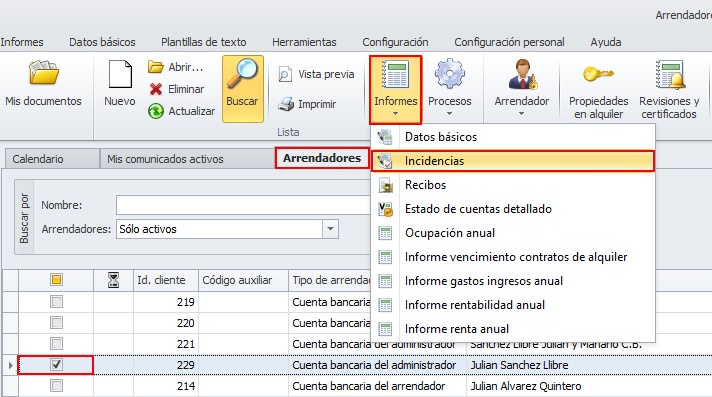Click the Procesos gear icon
Screen dimensions: 712x397
pyautogui.click(x=450, y=73)
